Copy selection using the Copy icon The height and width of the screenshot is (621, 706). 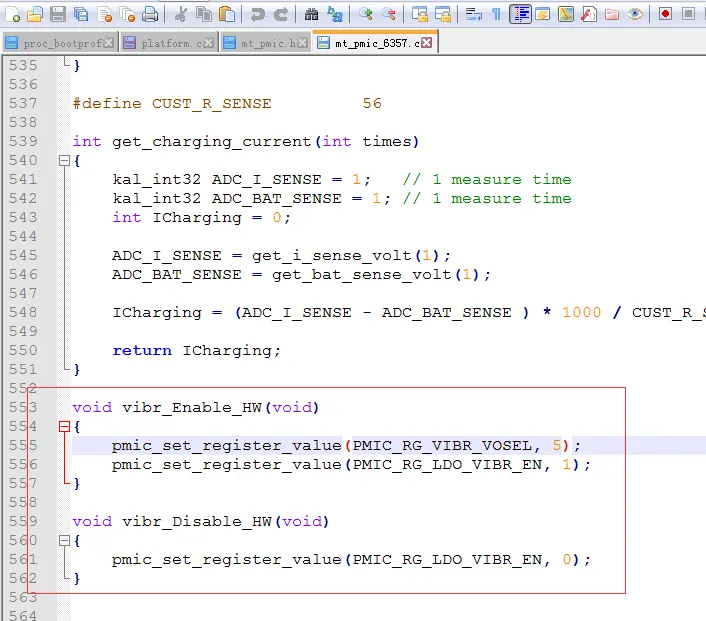point(204,14)
